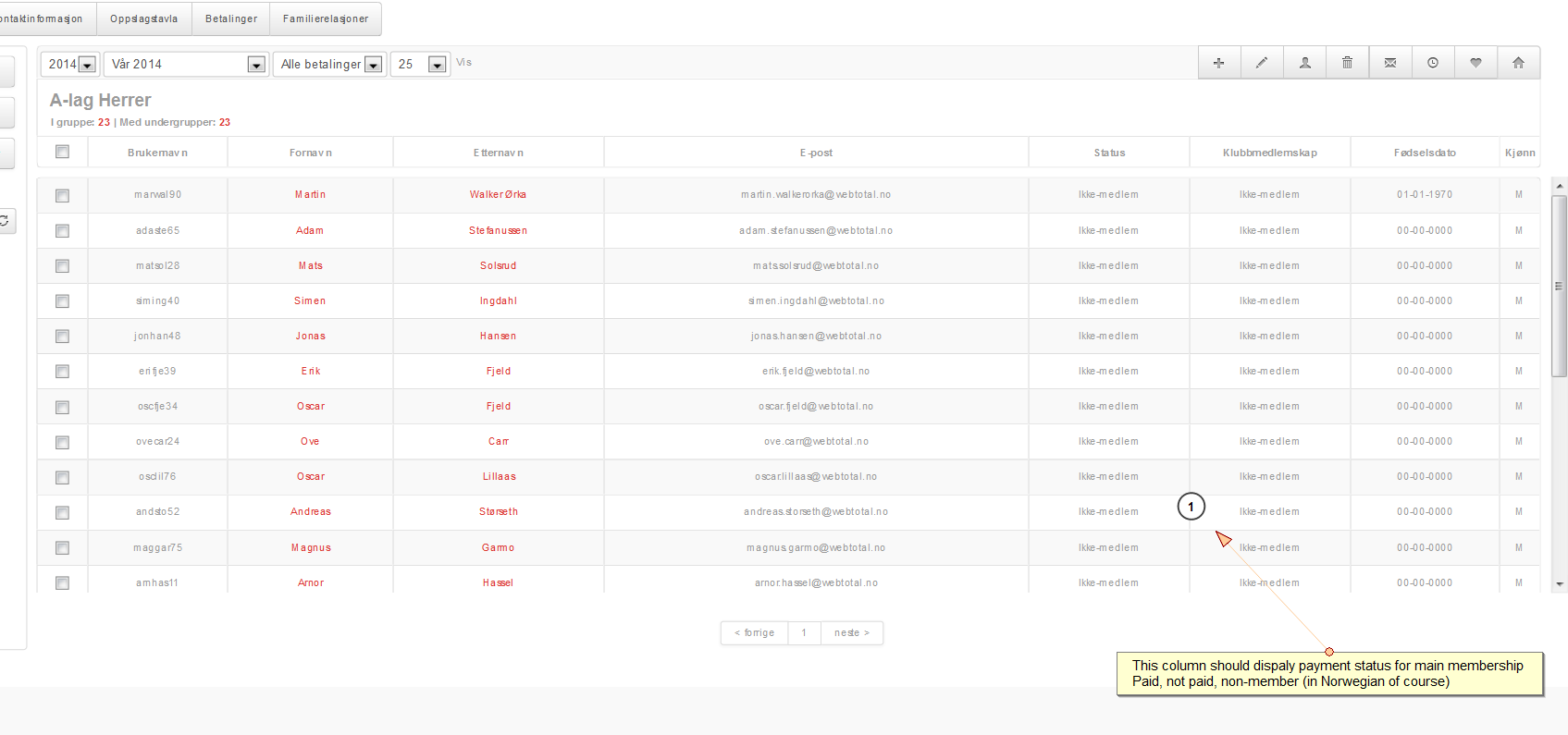The width and height of the screenshot is (1568, 735).
Task: Click the vertical scrollbar thumb of the table
Action: 1560,286
